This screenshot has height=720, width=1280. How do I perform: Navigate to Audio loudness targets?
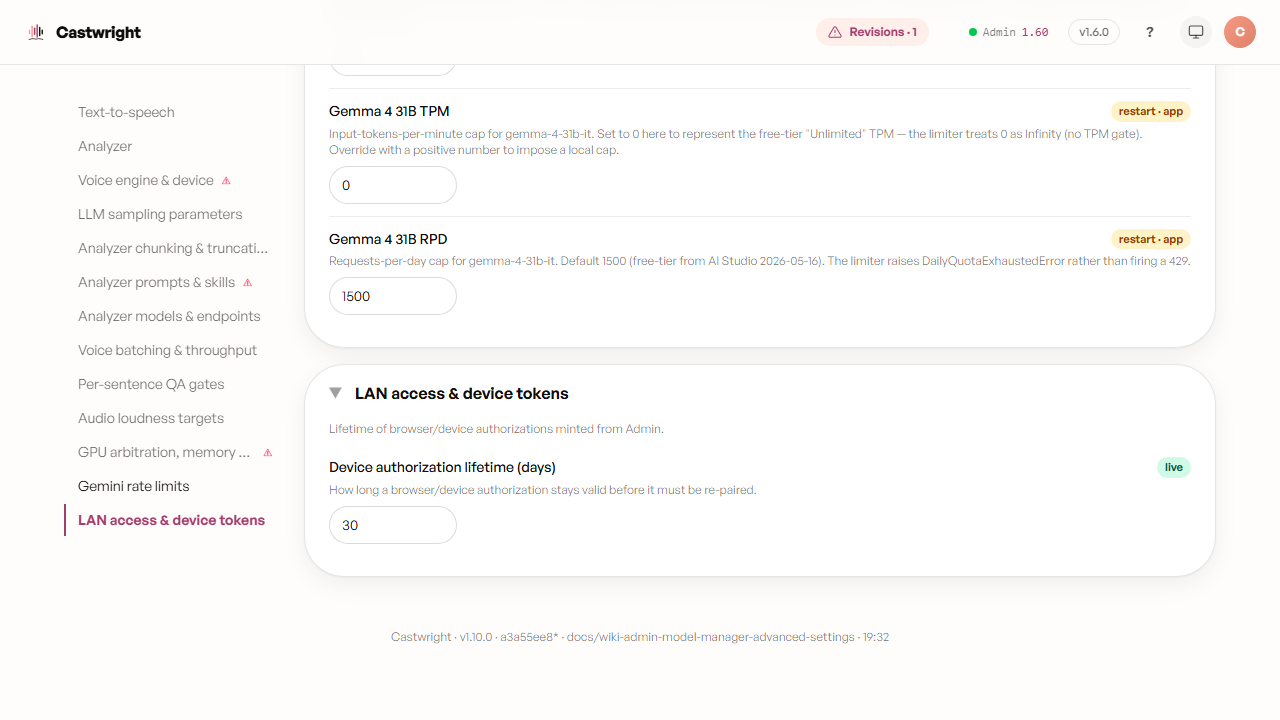(x=151, y=418)
